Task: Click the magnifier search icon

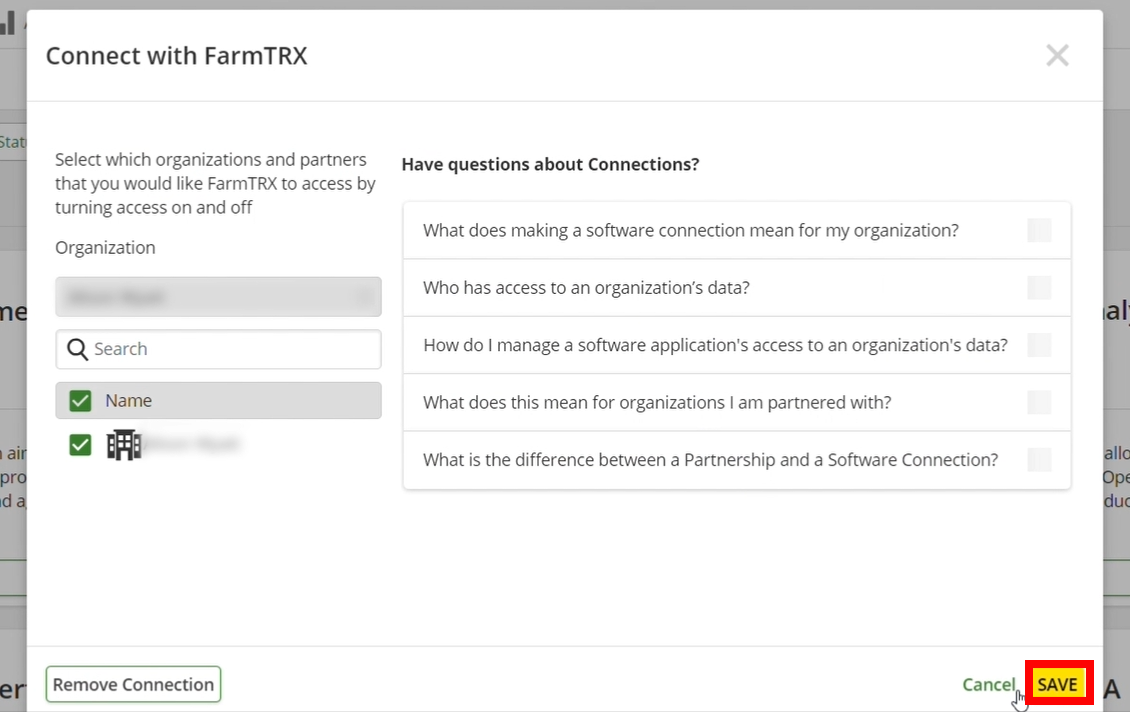Action: tap(77, 349)
